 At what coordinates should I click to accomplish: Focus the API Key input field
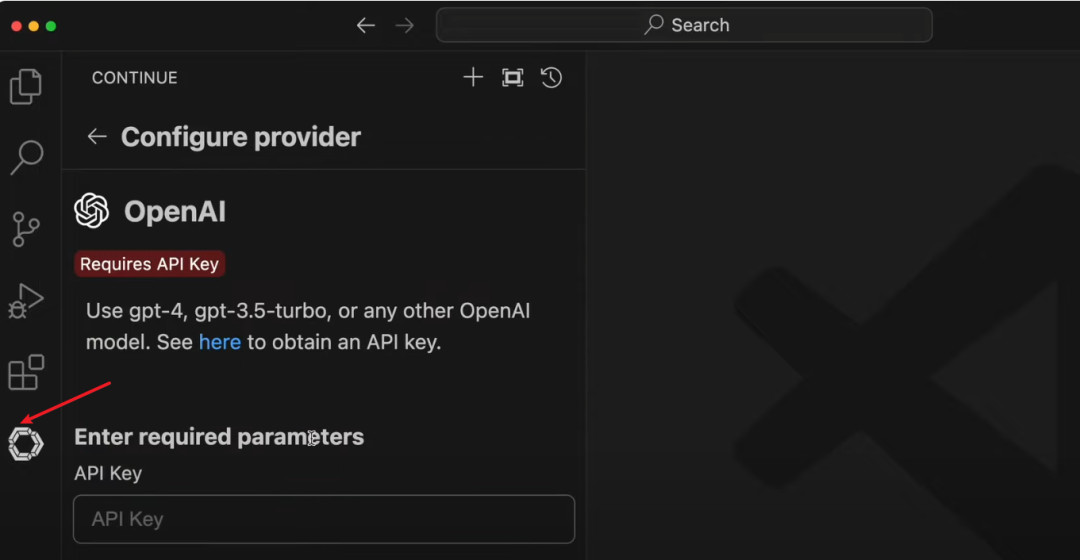coord(324,519)
